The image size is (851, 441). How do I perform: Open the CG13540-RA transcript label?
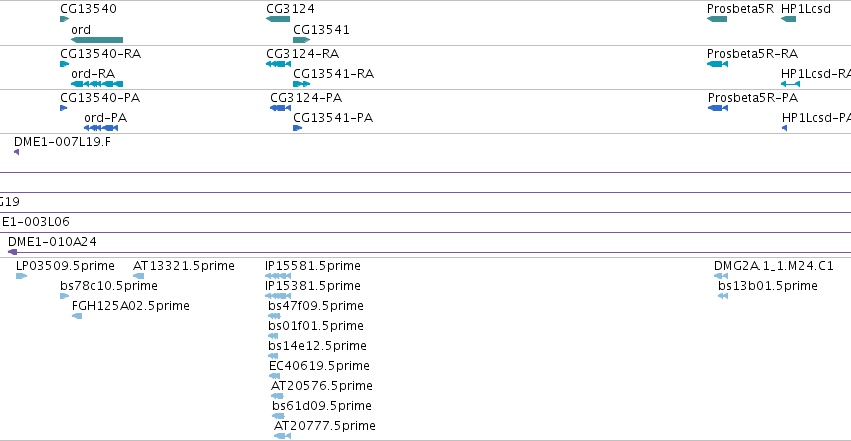(100, 54)
